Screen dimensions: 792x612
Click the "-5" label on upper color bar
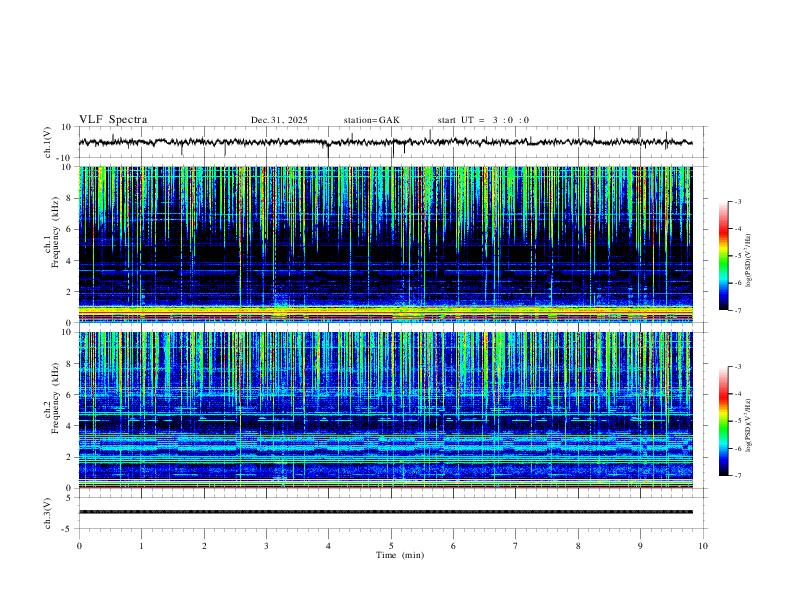pyautogui.click(x=738, y=256)
